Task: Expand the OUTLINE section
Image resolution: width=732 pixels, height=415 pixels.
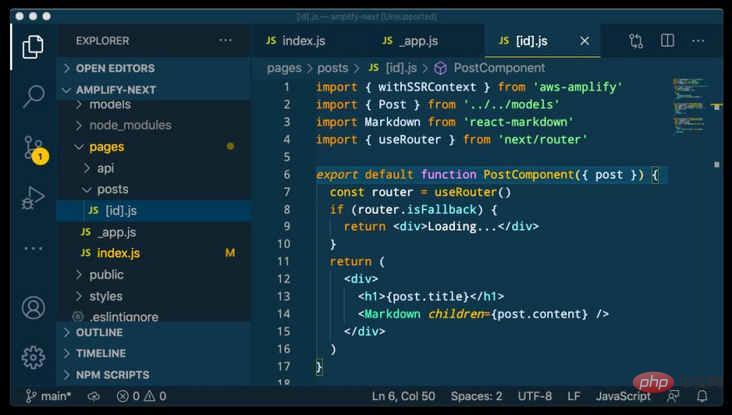Action: coord(99,332)
